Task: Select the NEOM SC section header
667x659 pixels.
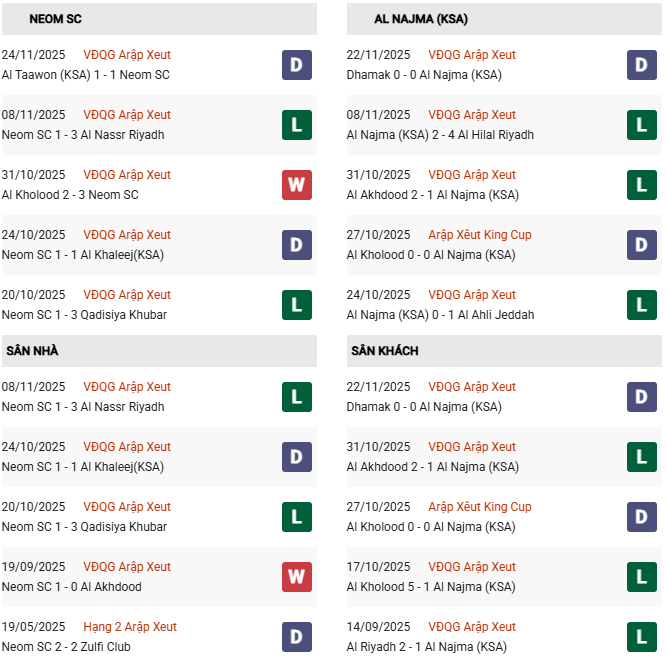Action: tap(56, 19)
